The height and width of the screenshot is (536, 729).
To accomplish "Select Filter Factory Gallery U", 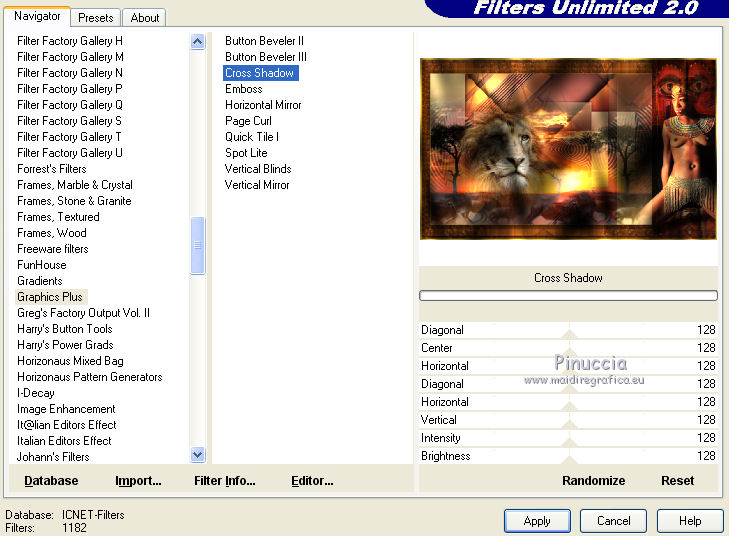I will pos(70,153).
